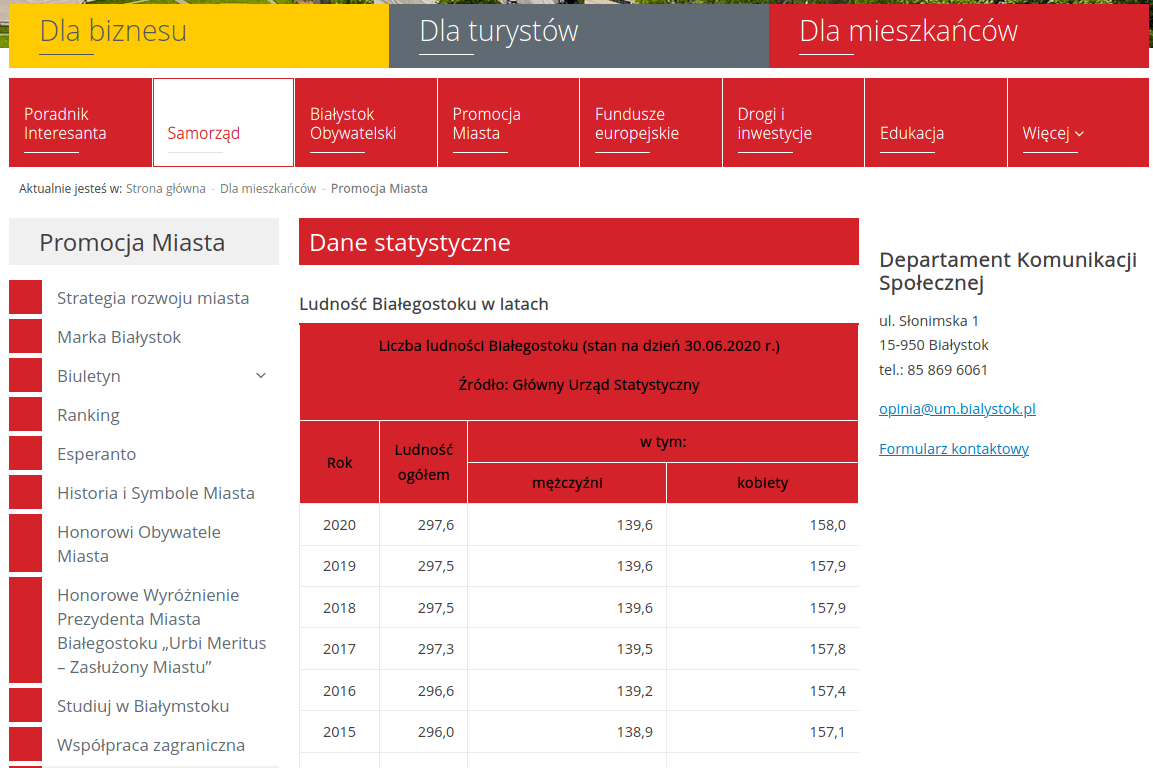The height and width of the screenshot is (768, 1153).
Task: Click the Departament Komunikacji Społecznej heading
Action: (1008, 271)
